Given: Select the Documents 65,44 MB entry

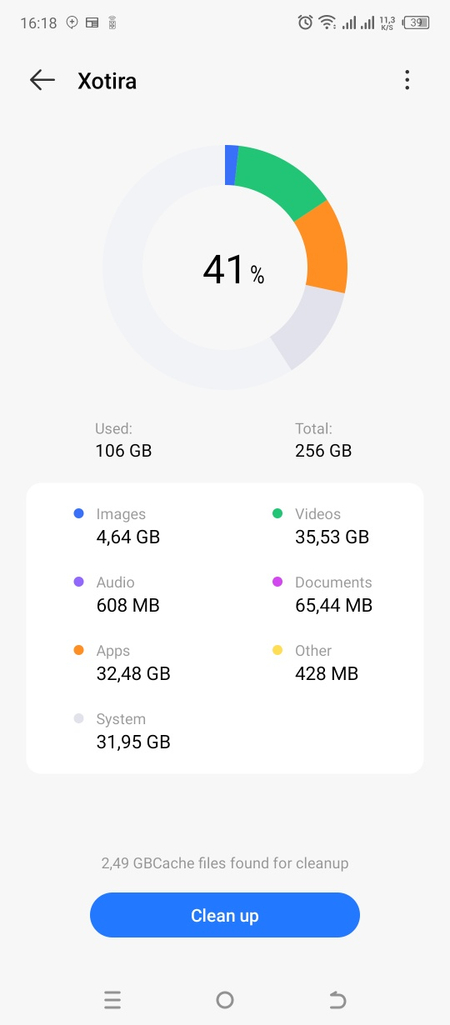Looking at the screenshot, I should pos(322,594).
